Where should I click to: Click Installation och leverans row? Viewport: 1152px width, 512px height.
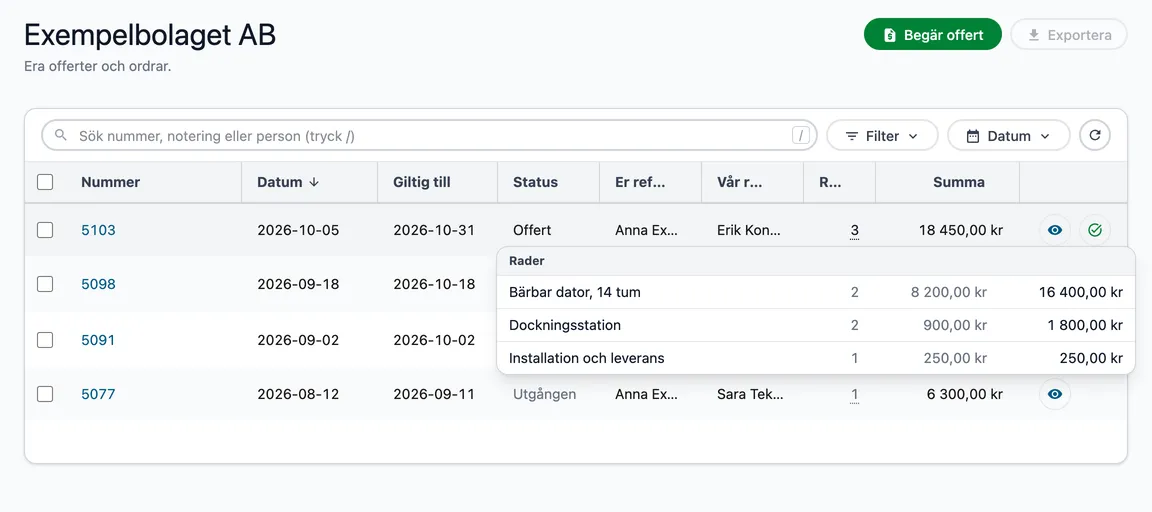tap(816, 358)
